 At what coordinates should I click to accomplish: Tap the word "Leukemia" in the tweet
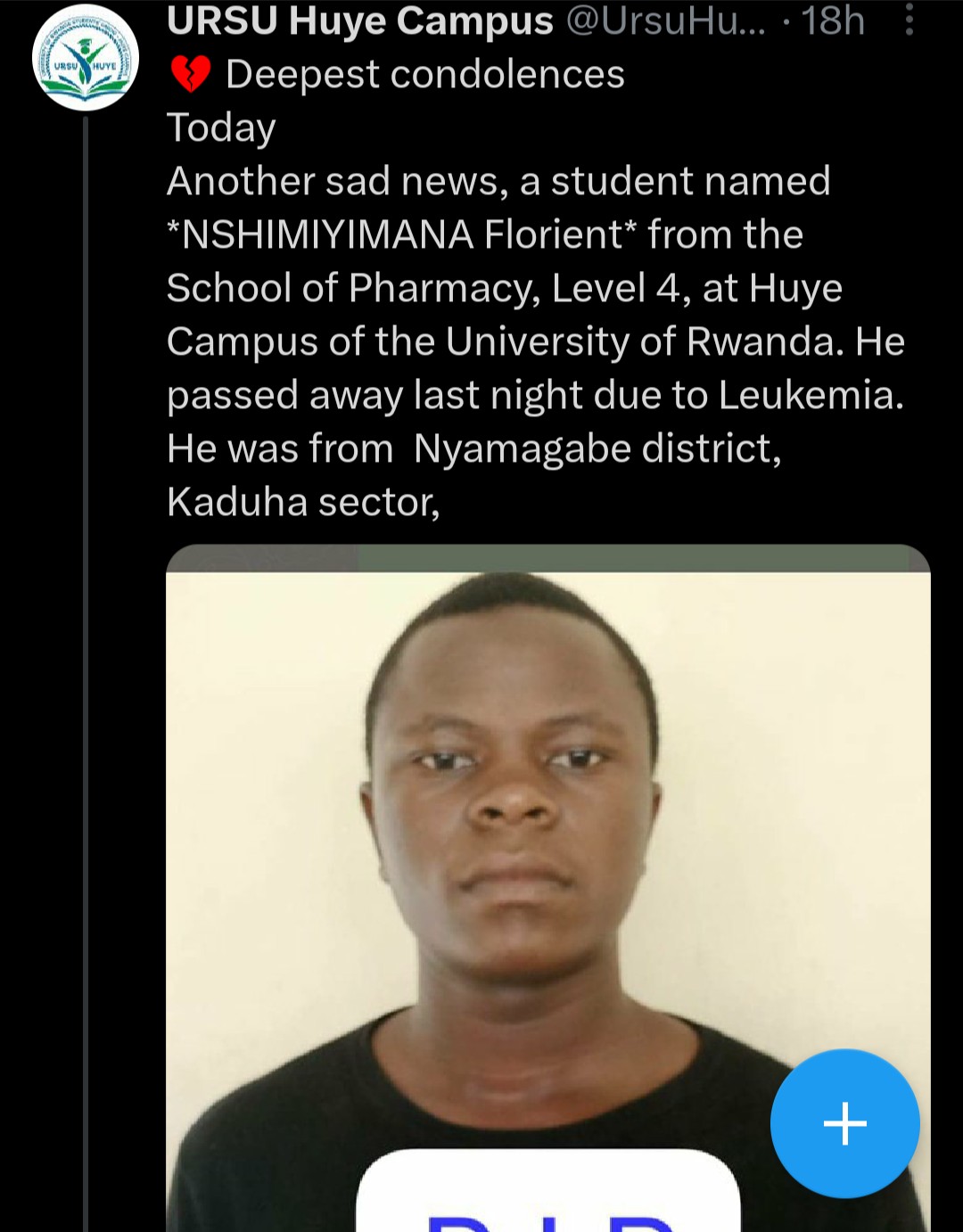coord(809,395)
